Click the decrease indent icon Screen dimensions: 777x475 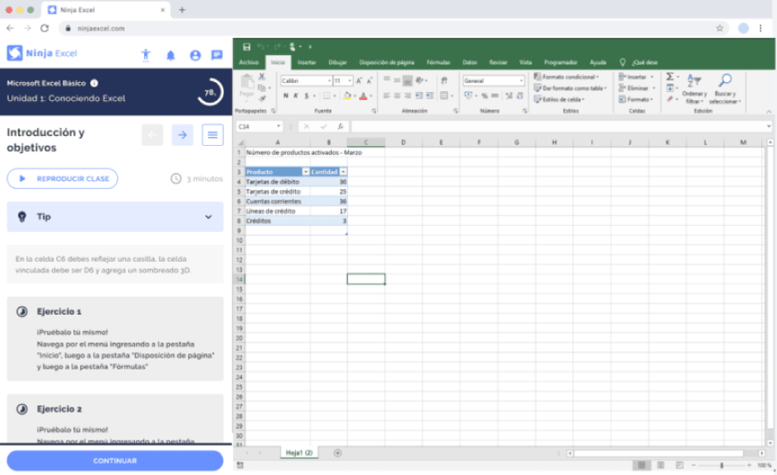419,96
